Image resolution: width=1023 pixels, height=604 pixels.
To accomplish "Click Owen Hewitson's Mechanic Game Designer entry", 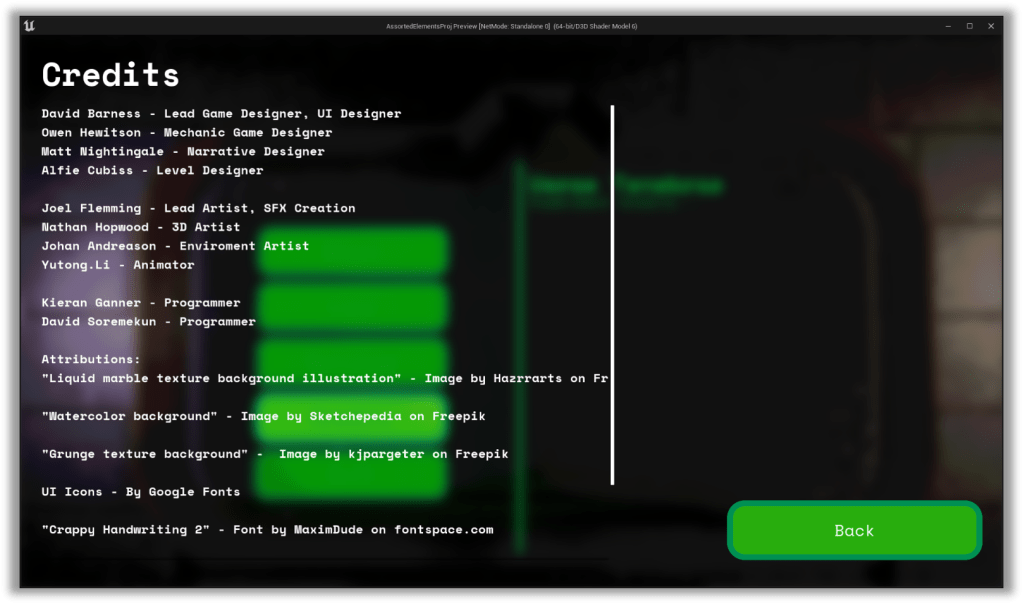I will pos(186,133).
